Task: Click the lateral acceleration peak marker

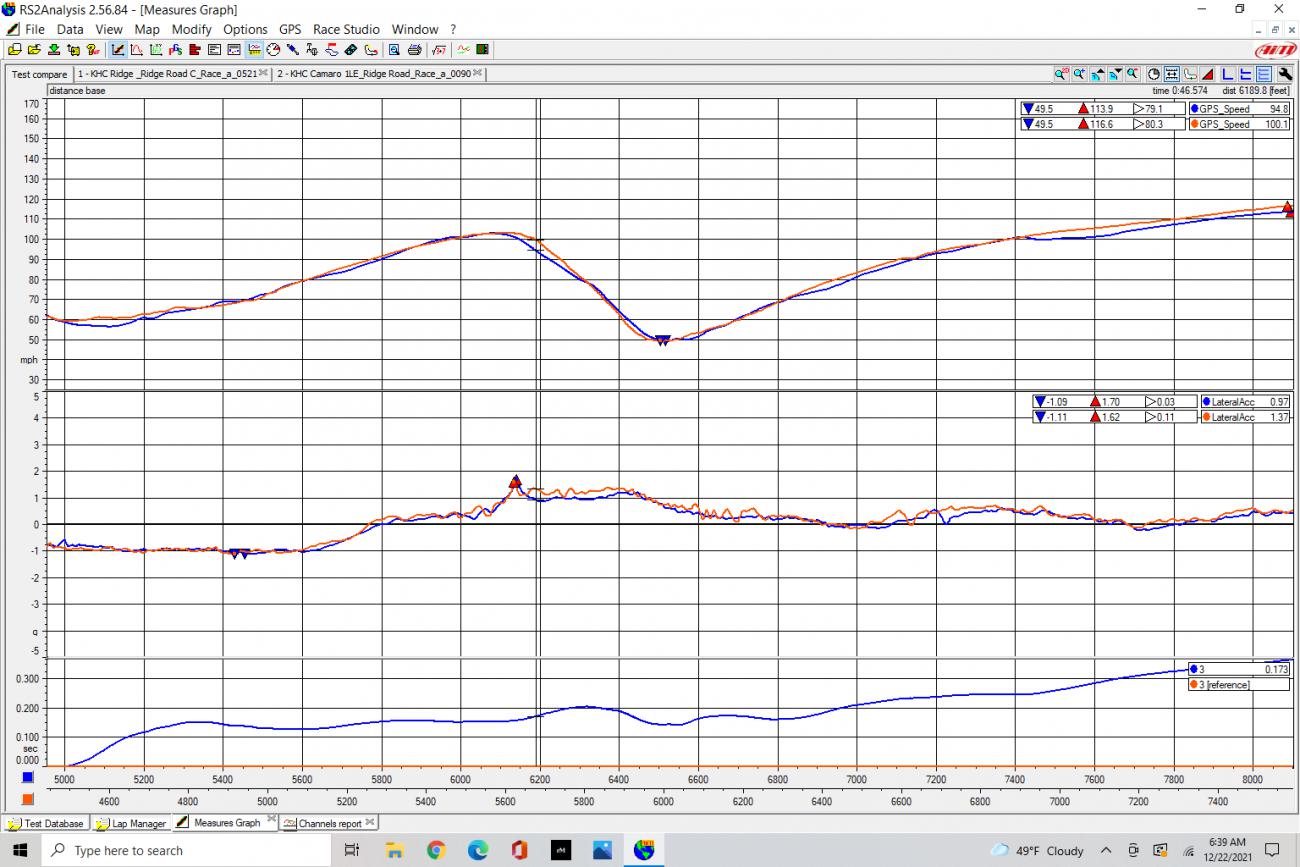Action: point(515,481)
